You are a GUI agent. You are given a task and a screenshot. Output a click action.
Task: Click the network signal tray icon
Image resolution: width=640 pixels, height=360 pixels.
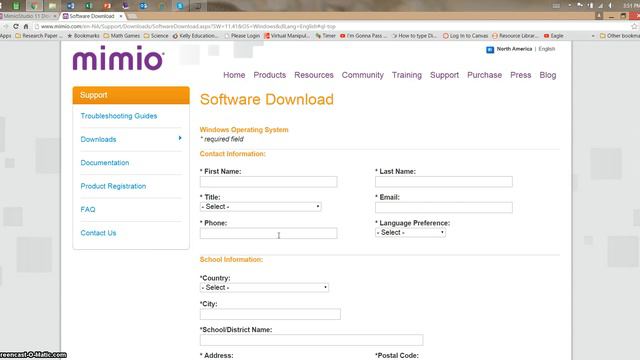(600, 6)
